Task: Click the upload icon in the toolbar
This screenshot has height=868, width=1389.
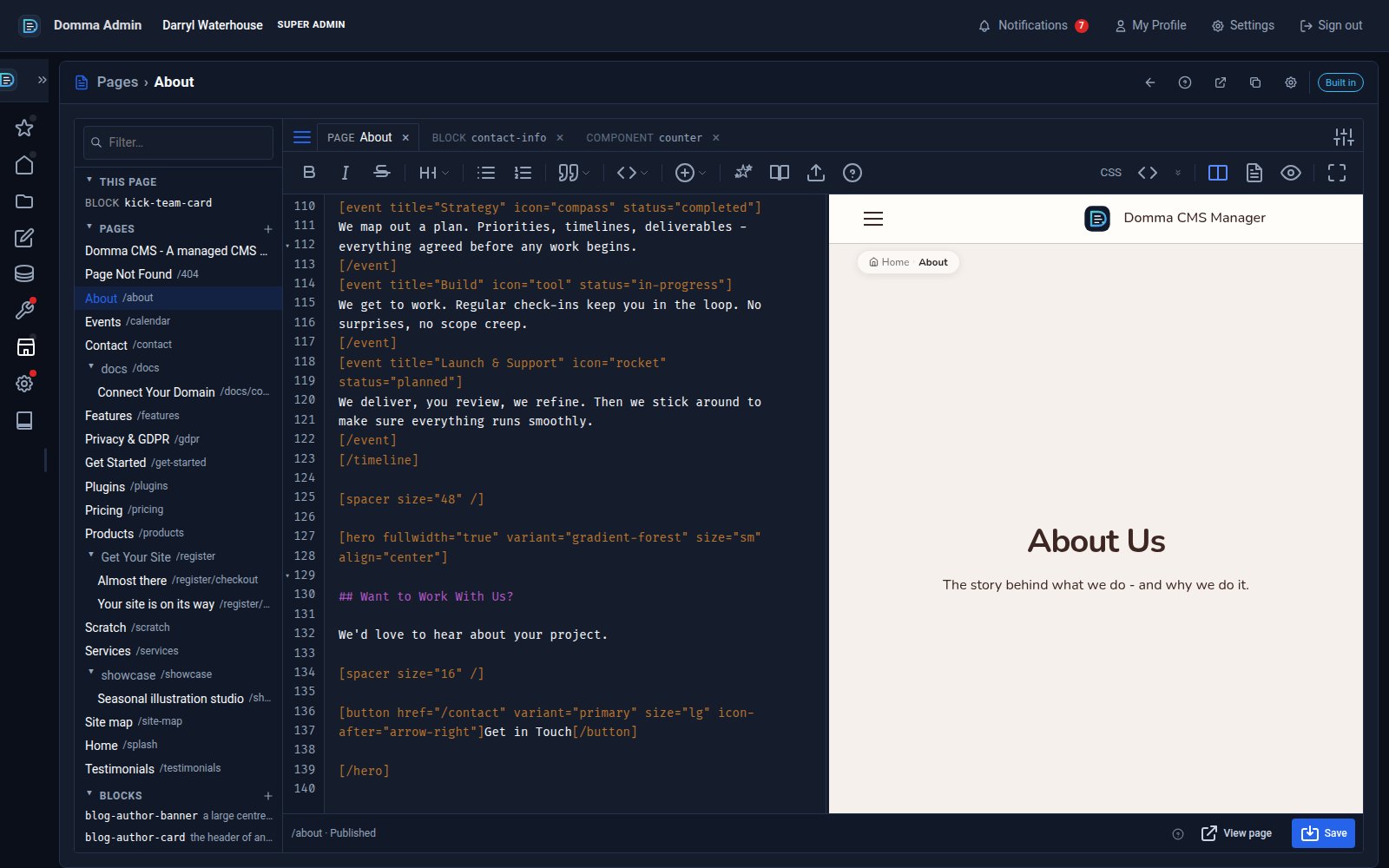Action: (x=816, y=173)
